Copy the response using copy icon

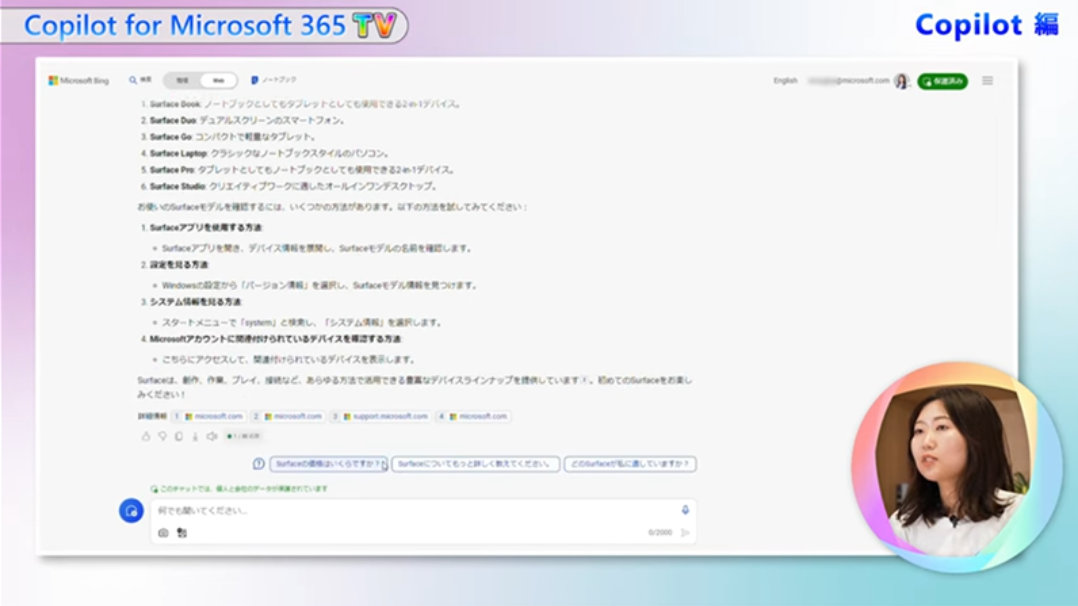click(x=178, y=436)
